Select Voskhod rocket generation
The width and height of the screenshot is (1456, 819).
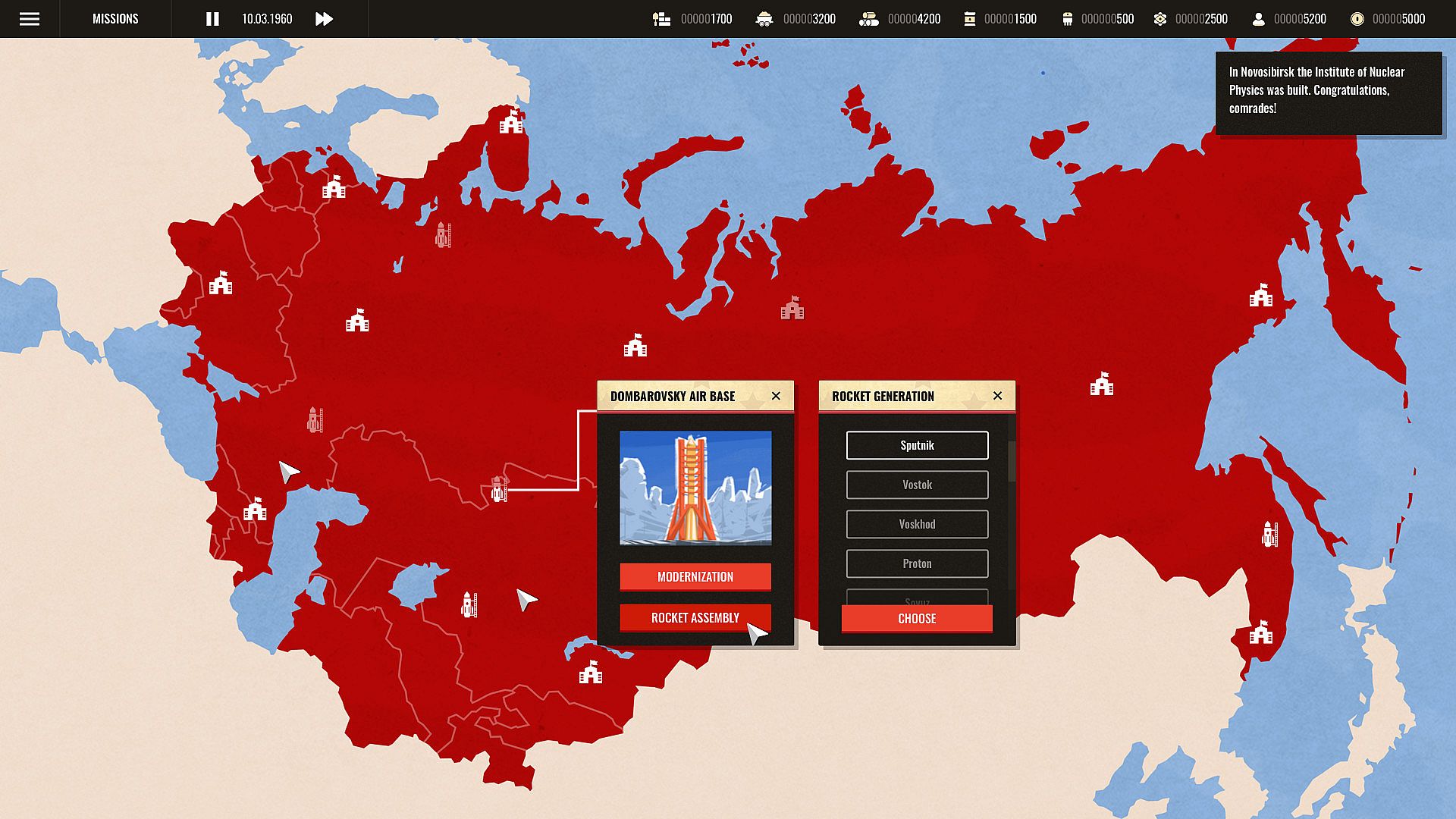click(x=917, y=524)
